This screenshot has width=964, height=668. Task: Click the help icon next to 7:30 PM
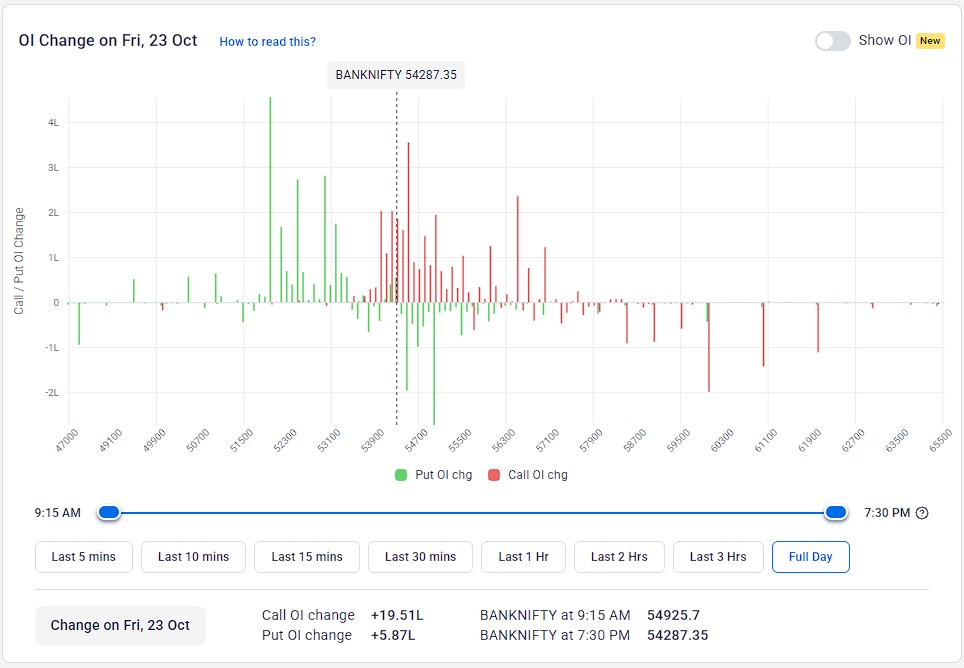922,513
